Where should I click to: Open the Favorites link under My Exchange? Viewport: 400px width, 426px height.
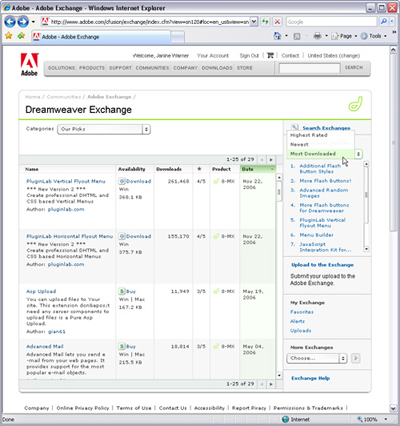[x=302, y=312]
